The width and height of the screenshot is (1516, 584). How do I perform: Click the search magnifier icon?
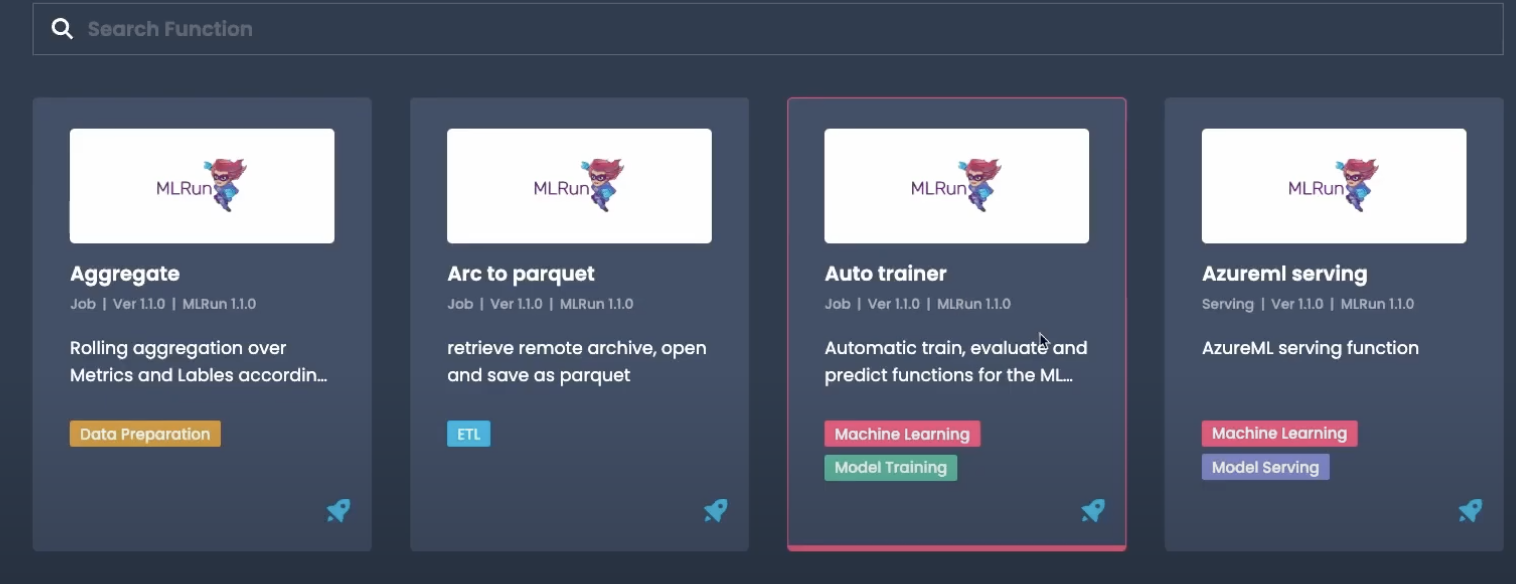click(62, 29)
